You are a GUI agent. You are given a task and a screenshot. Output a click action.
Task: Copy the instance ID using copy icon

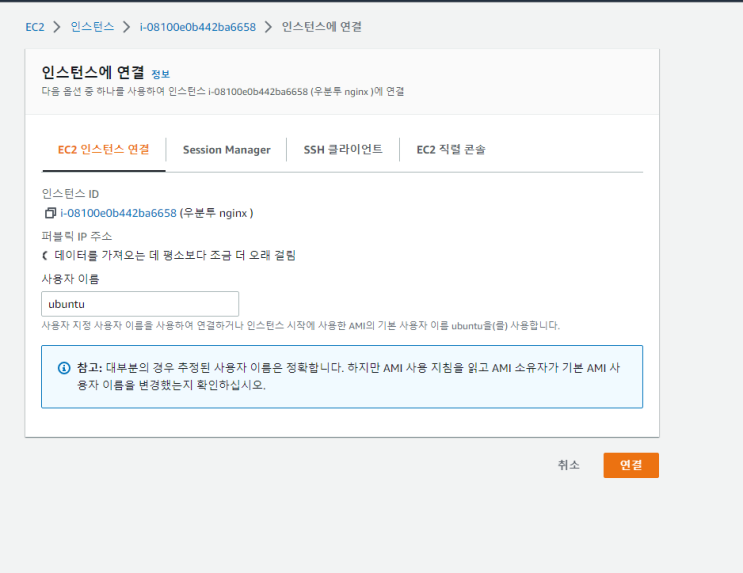(50, 213)
